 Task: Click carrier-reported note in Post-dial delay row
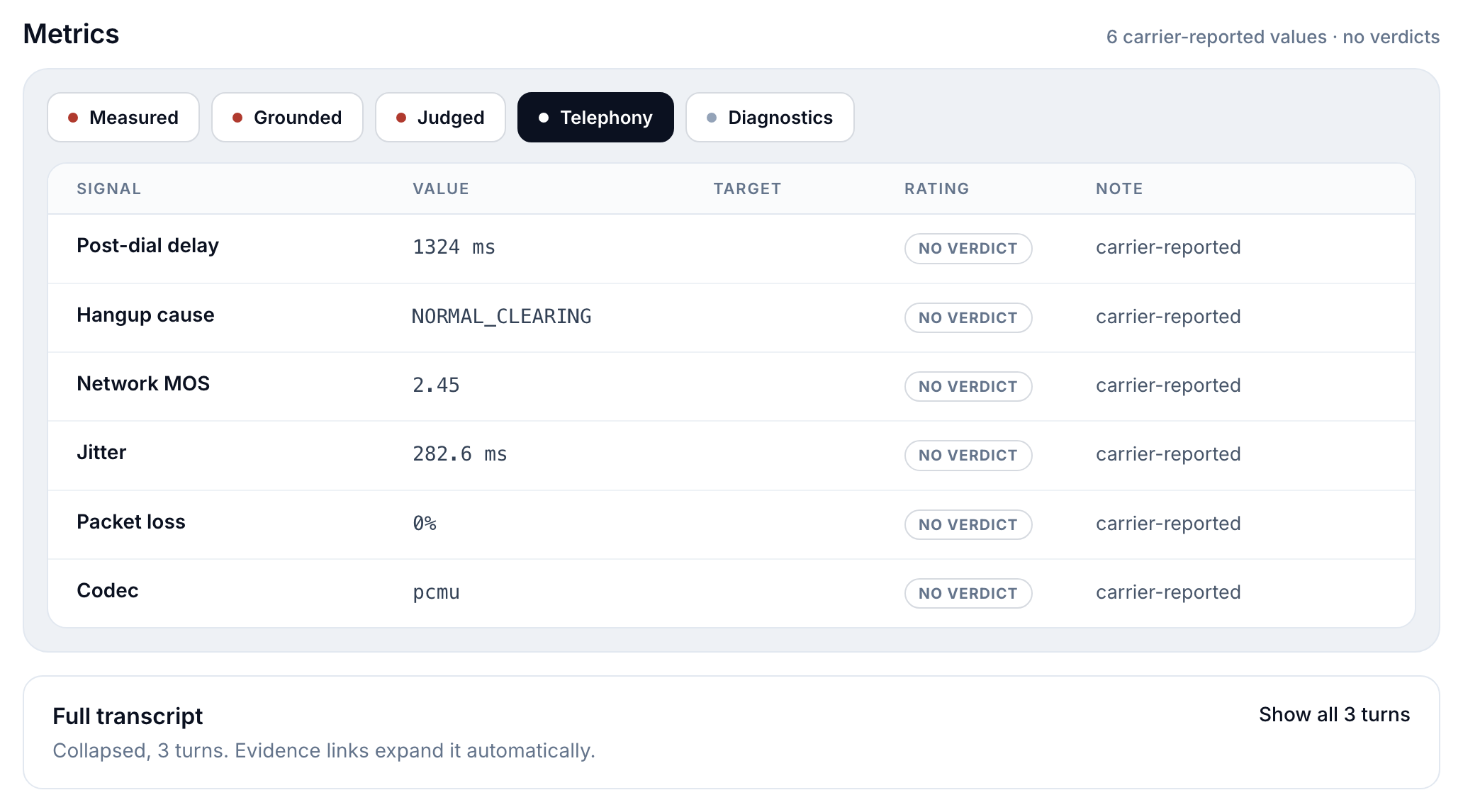coord(1168,247)
